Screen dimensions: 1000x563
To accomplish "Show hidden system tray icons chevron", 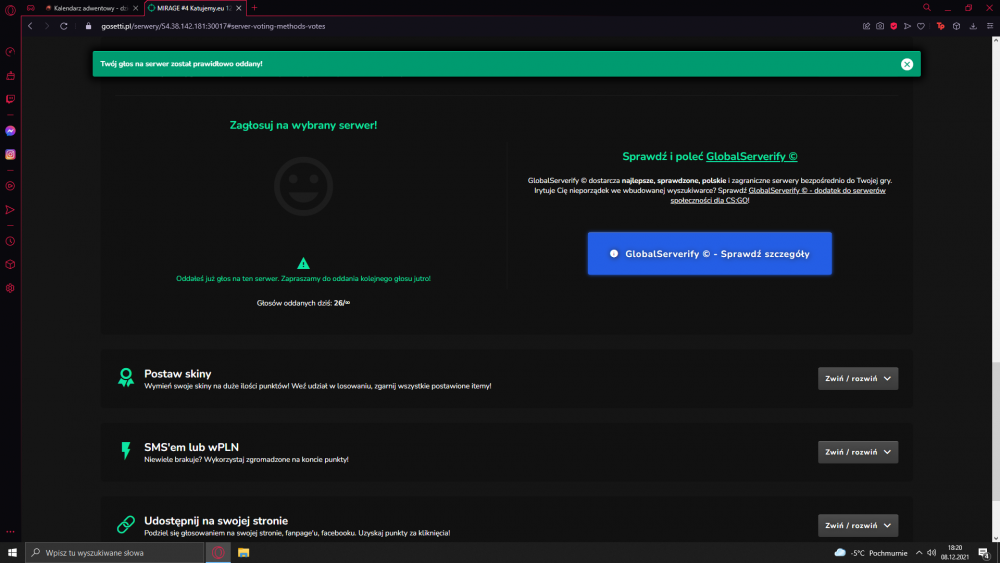I will [x=919, y=553].
